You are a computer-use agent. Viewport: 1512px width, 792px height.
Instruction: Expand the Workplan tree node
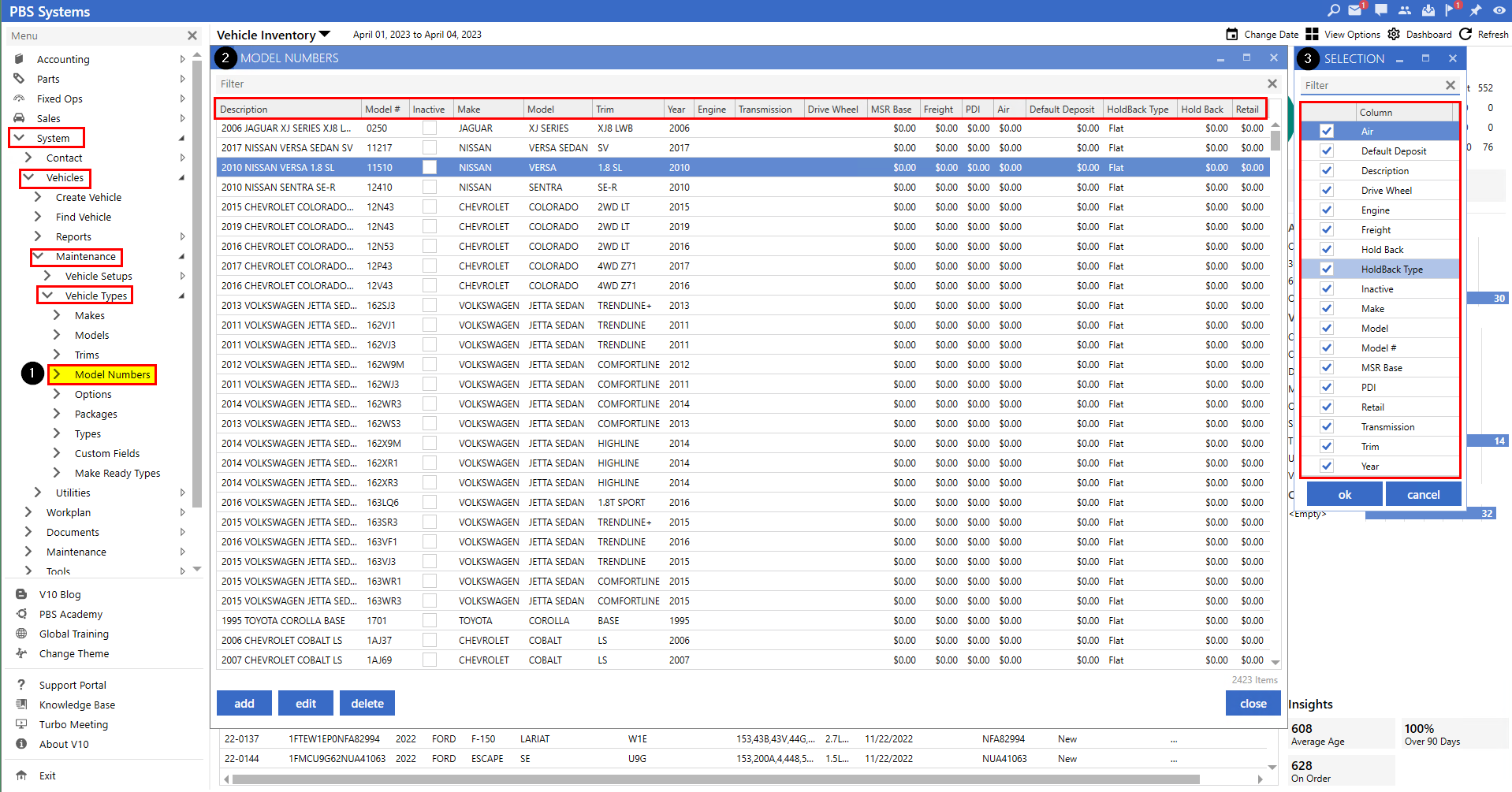(x=28, y=512)
